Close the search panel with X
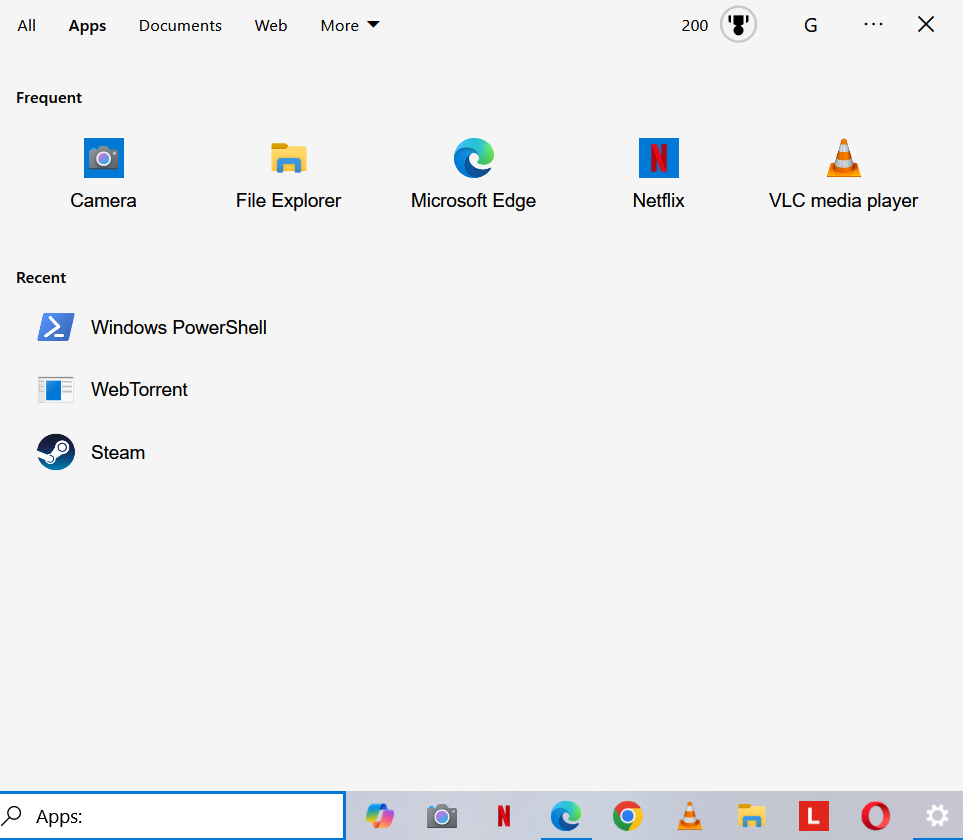 click(x=926, y=25)
